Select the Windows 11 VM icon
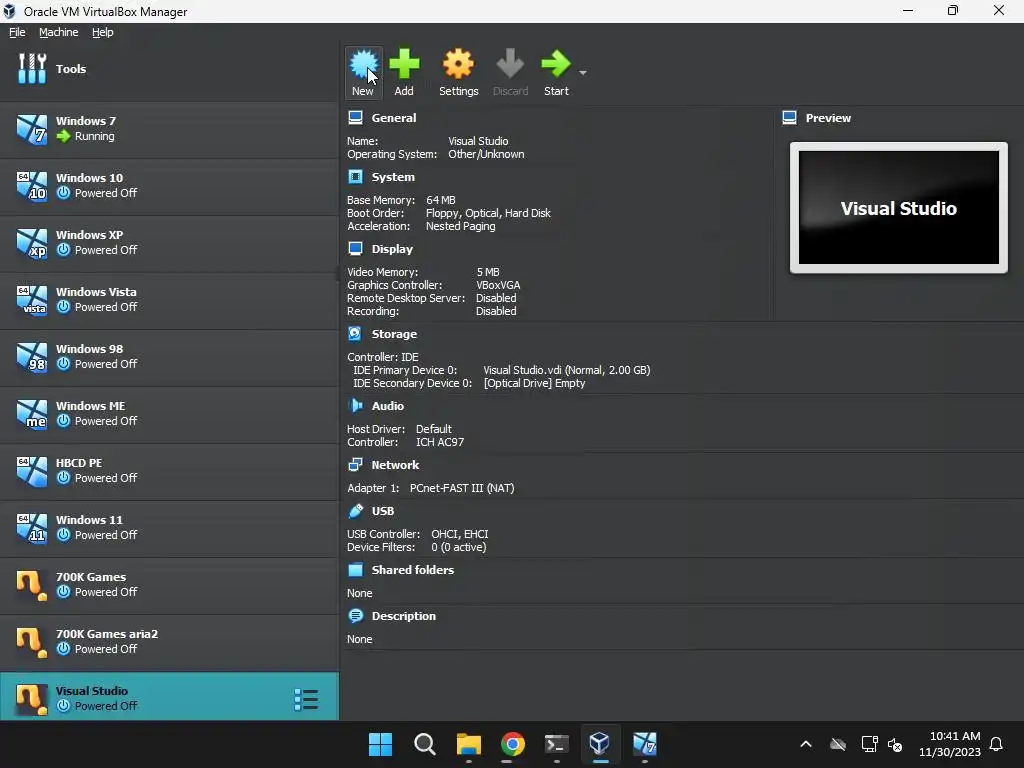The image size is (1024, 768). click(x=32, y=528)
